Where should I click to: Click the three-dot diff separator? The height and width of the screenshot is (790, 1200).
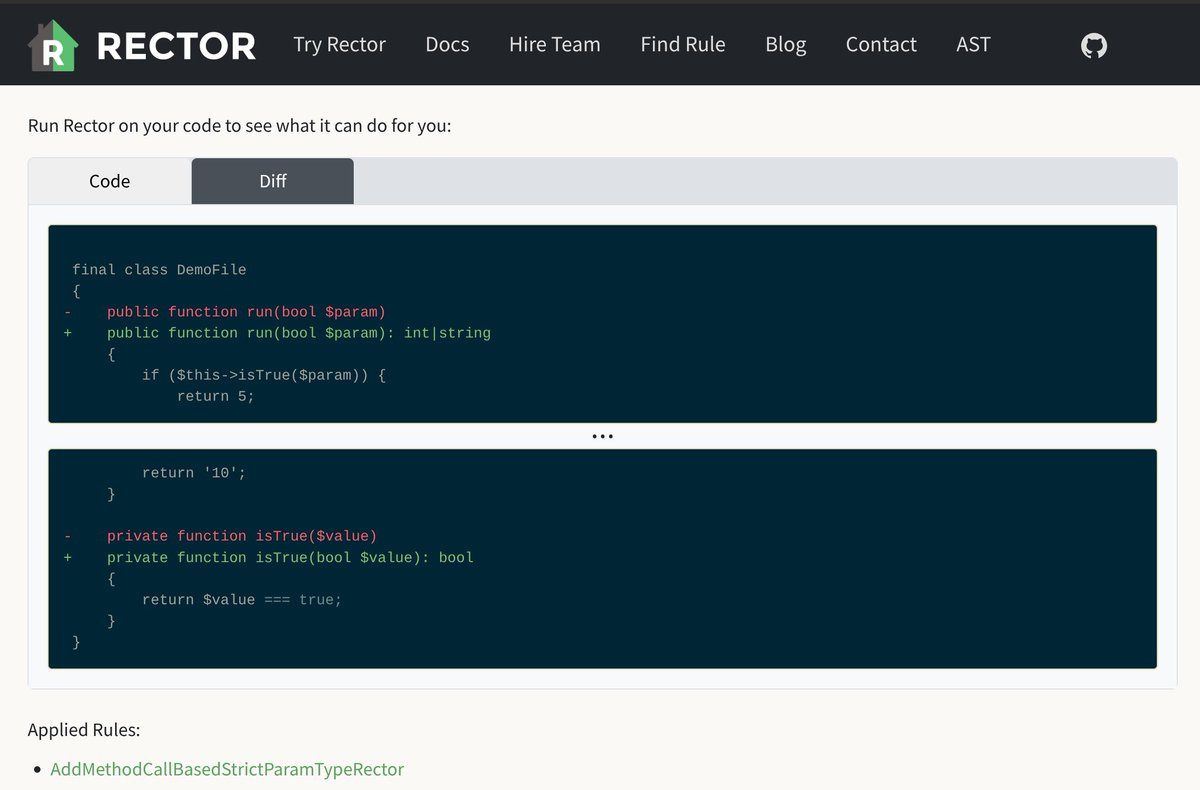coord(602,436)
